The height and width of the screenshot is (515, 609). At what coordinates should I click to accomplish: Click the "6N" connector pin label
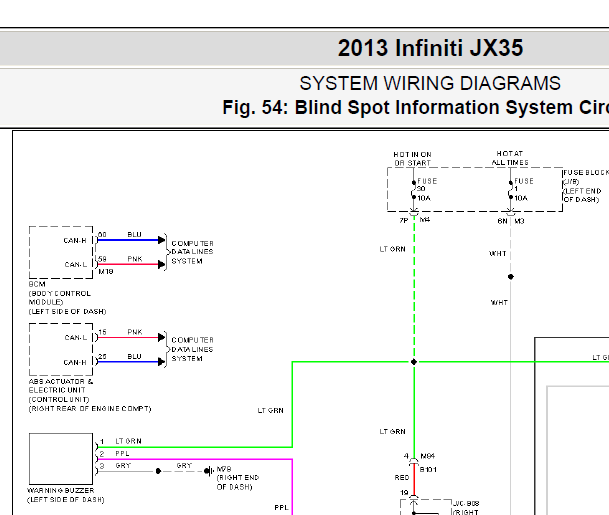click(502, 221)
